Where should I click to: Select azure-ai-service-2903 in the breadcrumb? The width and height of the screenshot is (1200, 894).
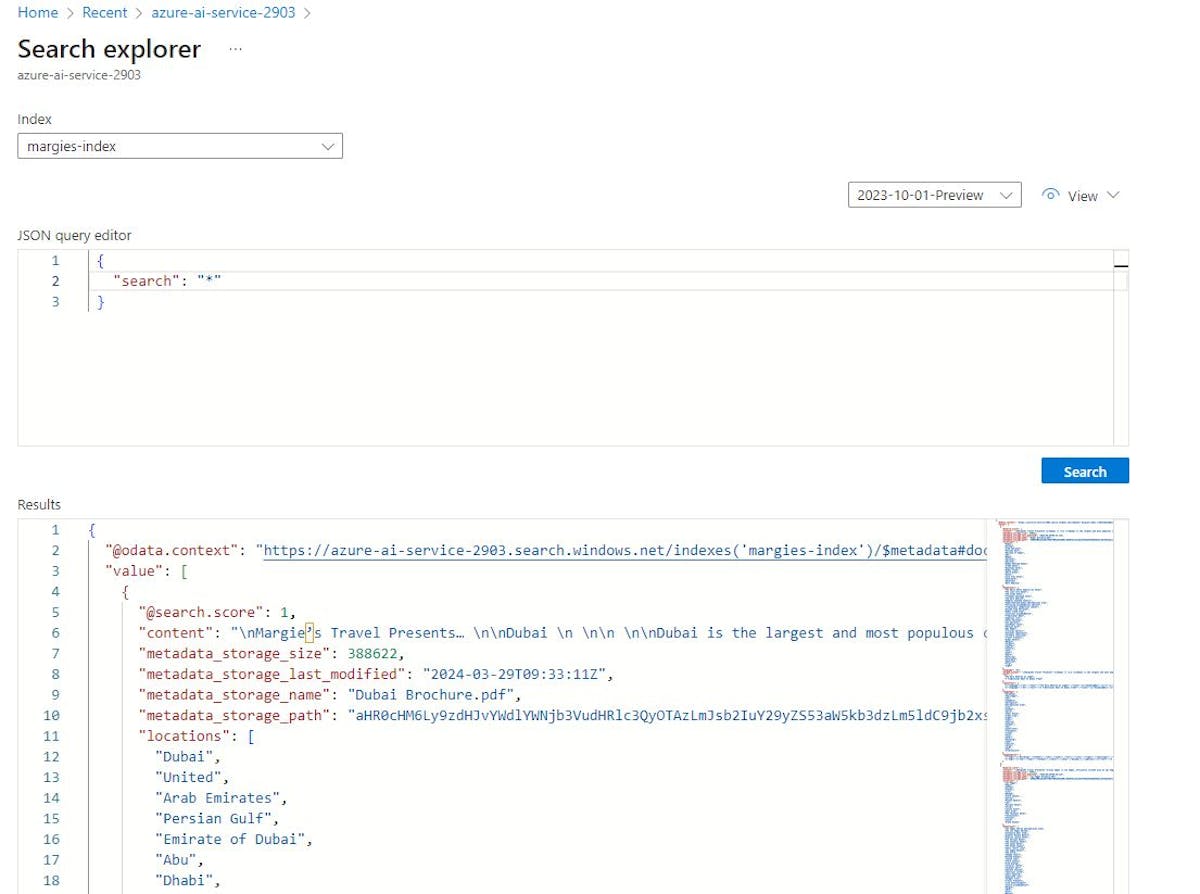pyautogui.click(x=222, y=13)
